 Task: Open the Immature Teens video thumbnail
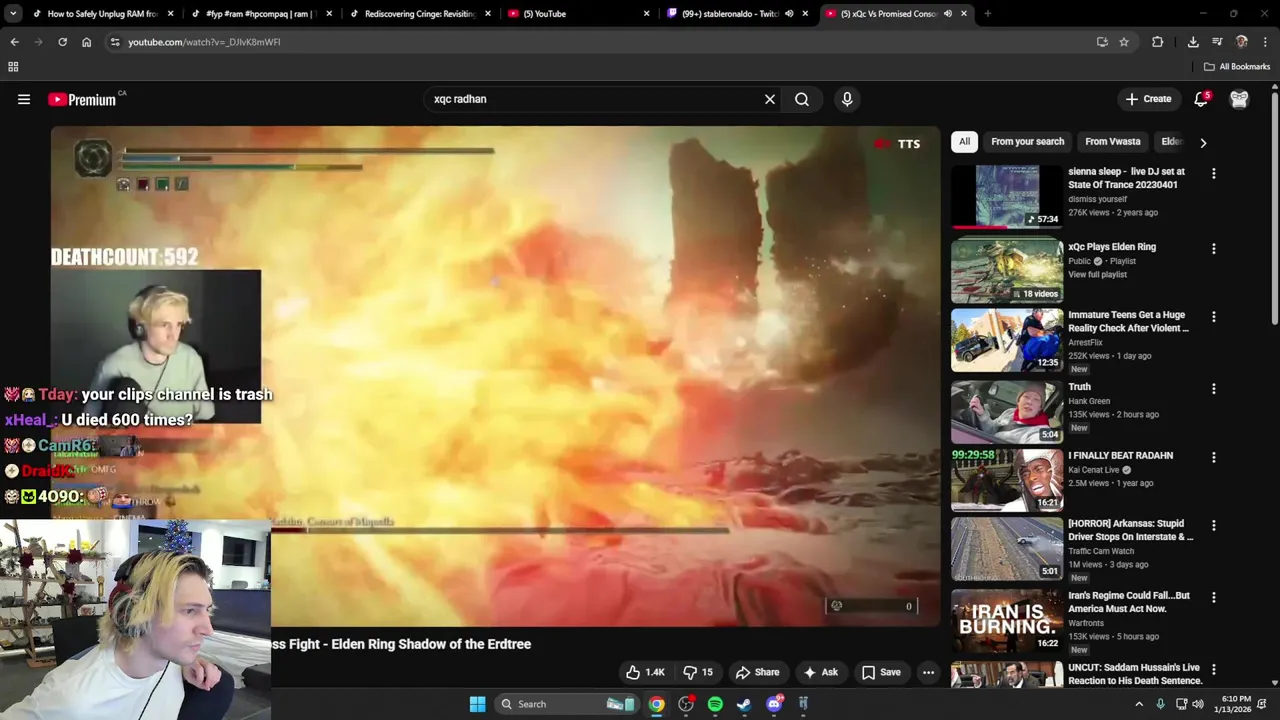[1007, 340]
